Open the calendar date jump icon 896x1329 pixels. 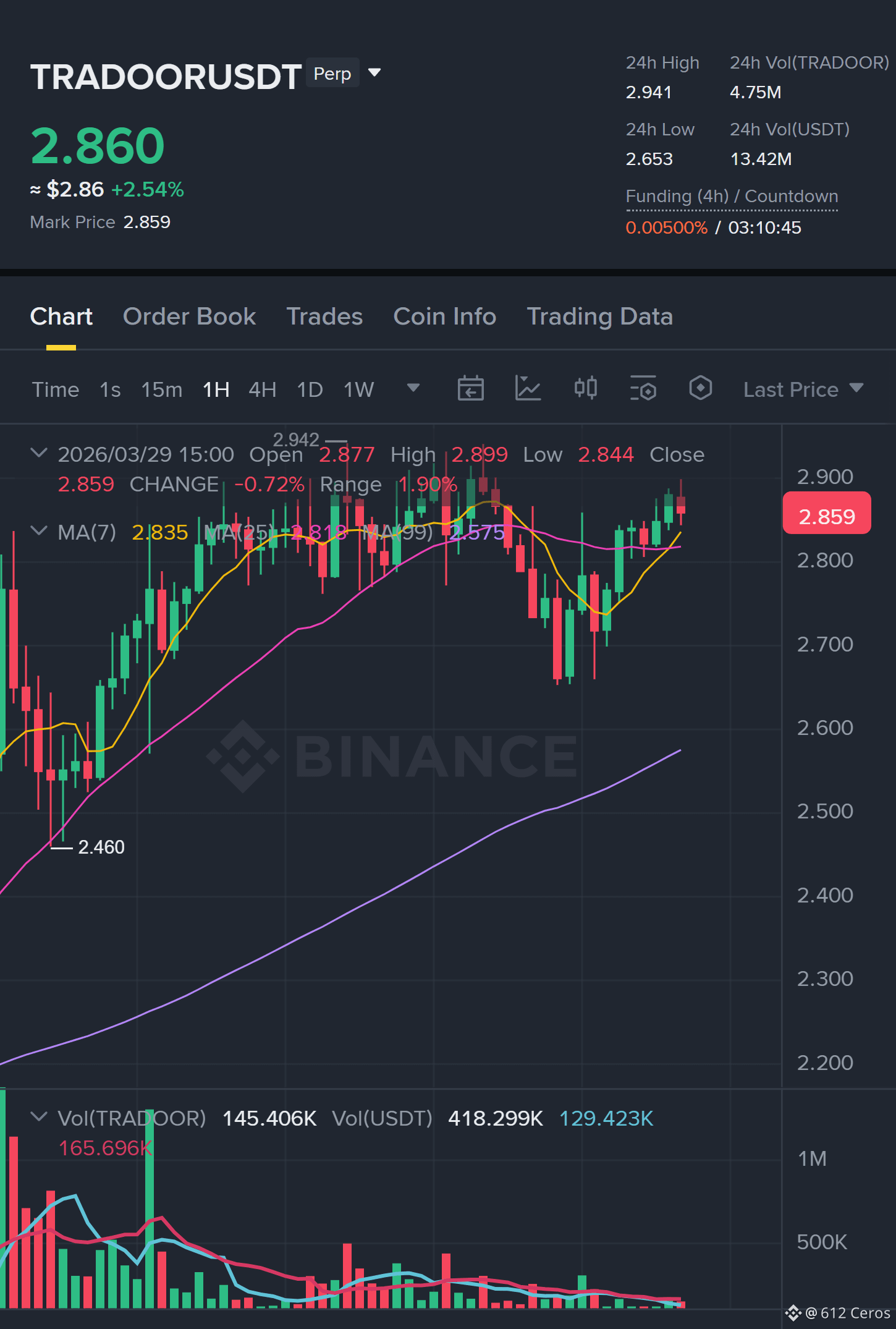pyautogui.click(x=470, y=389)
